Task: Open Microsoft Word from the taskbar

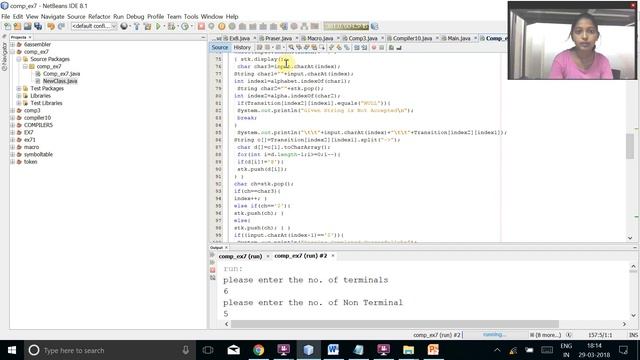Action: pos(333,350)
